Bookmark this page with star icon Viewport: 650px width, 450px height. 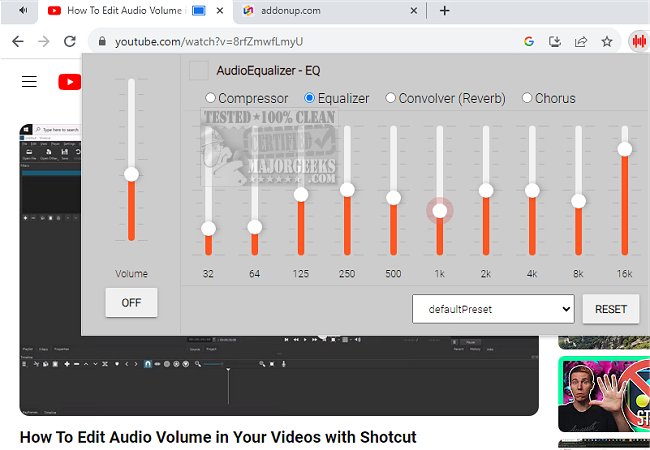pos(607,42)
